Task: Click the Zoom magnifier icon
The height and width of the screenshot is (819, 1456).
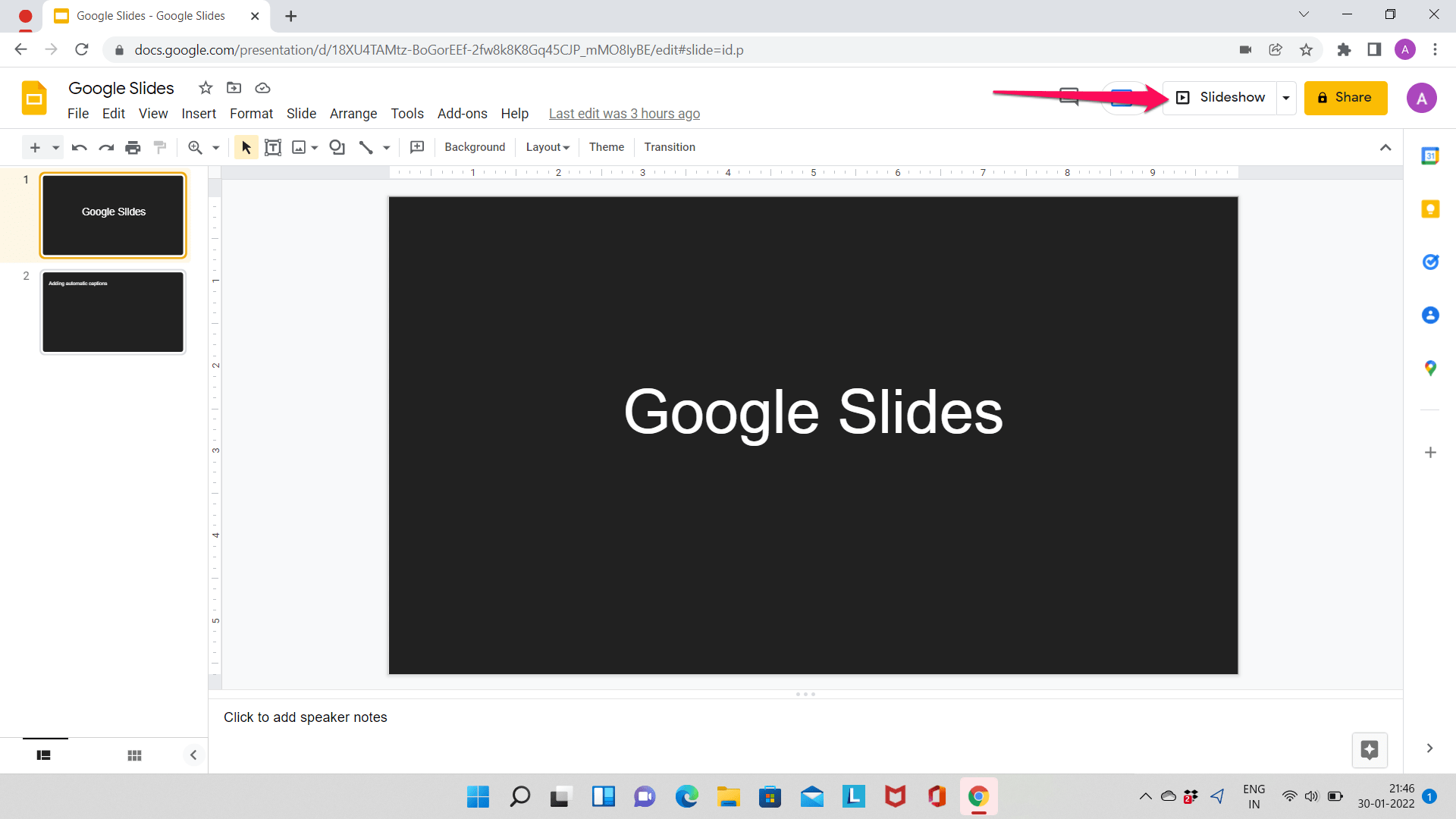Action: tap(195, 147)
